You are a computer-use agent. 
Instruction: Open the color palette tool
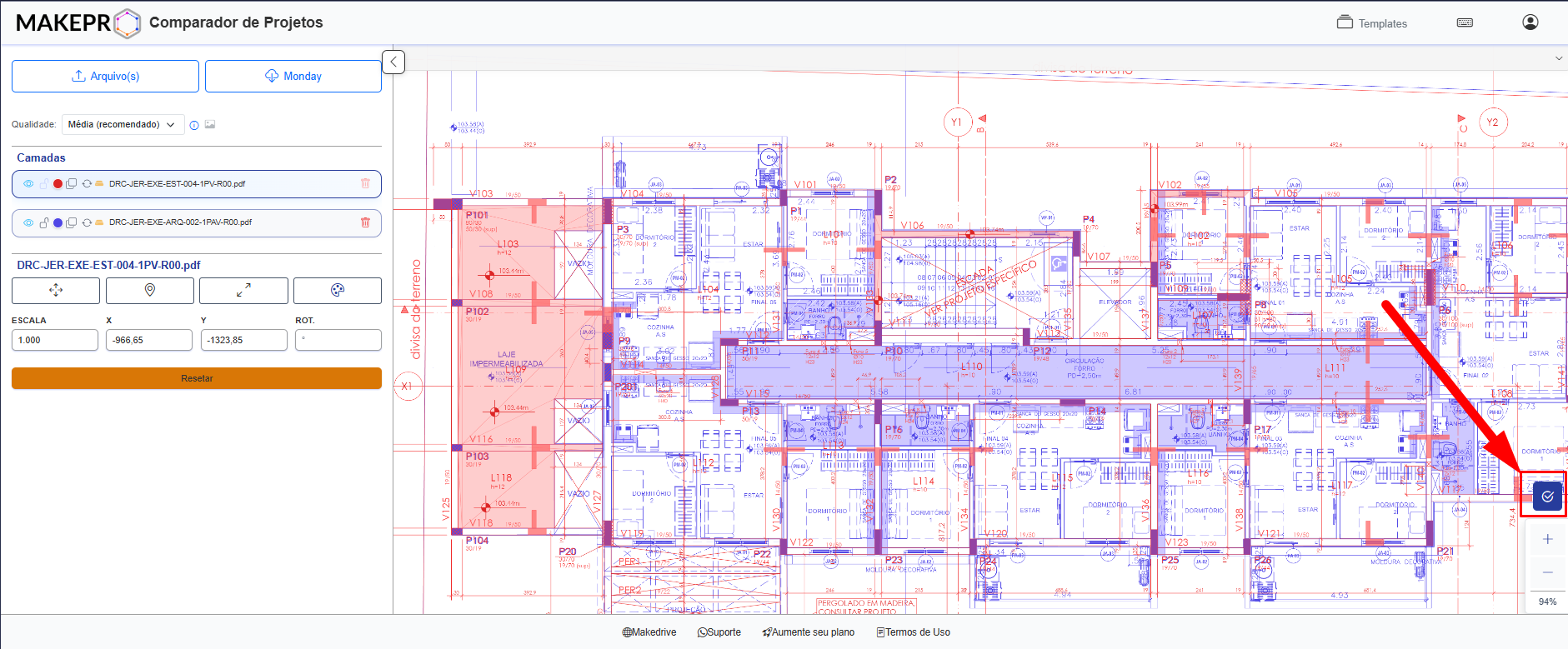pos(338,290)
